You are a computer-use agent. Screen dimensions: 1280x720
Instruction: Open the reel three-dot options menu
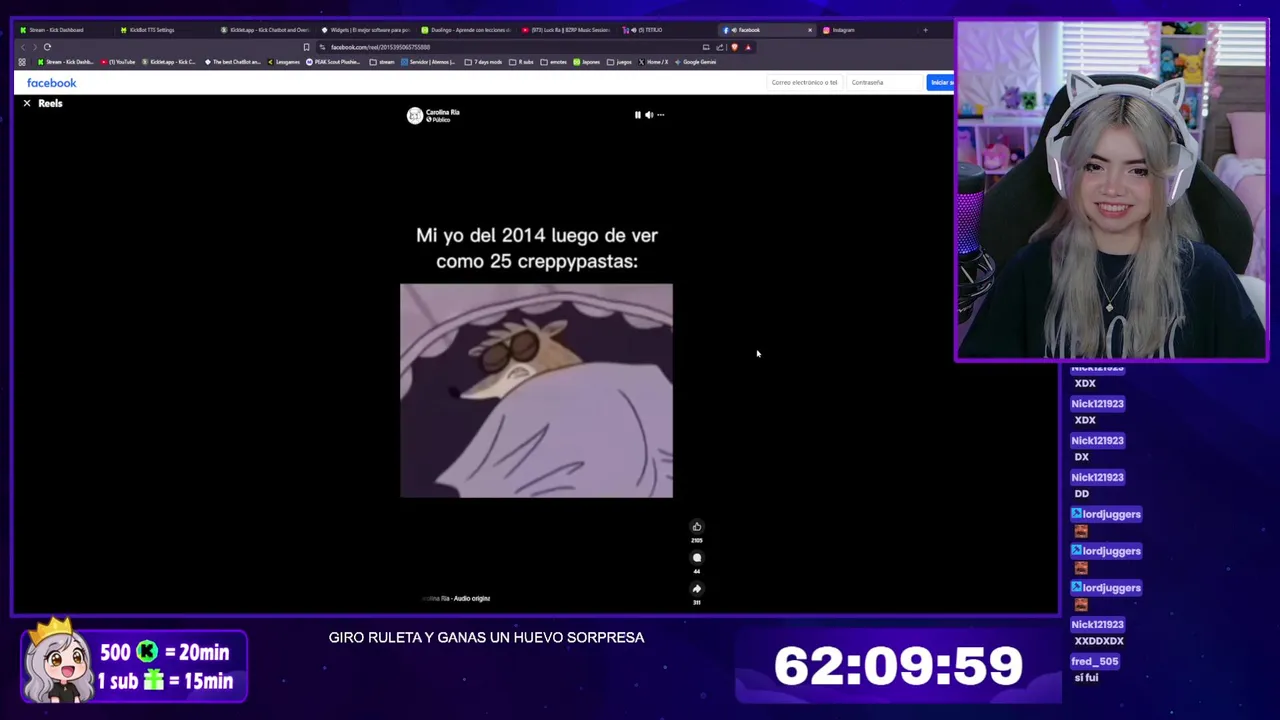(660, 115)
